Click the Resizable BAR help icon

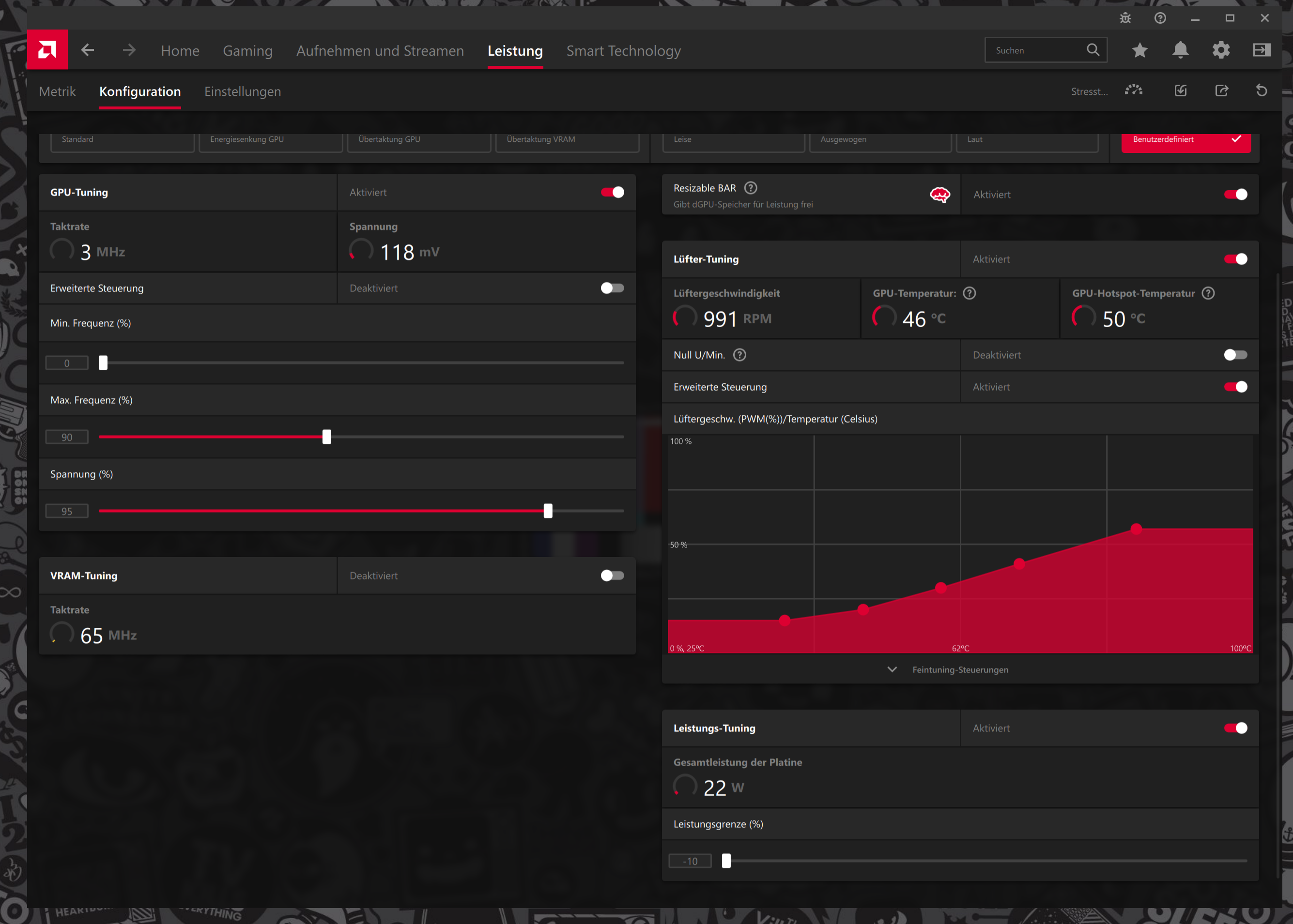coord(751,188)
